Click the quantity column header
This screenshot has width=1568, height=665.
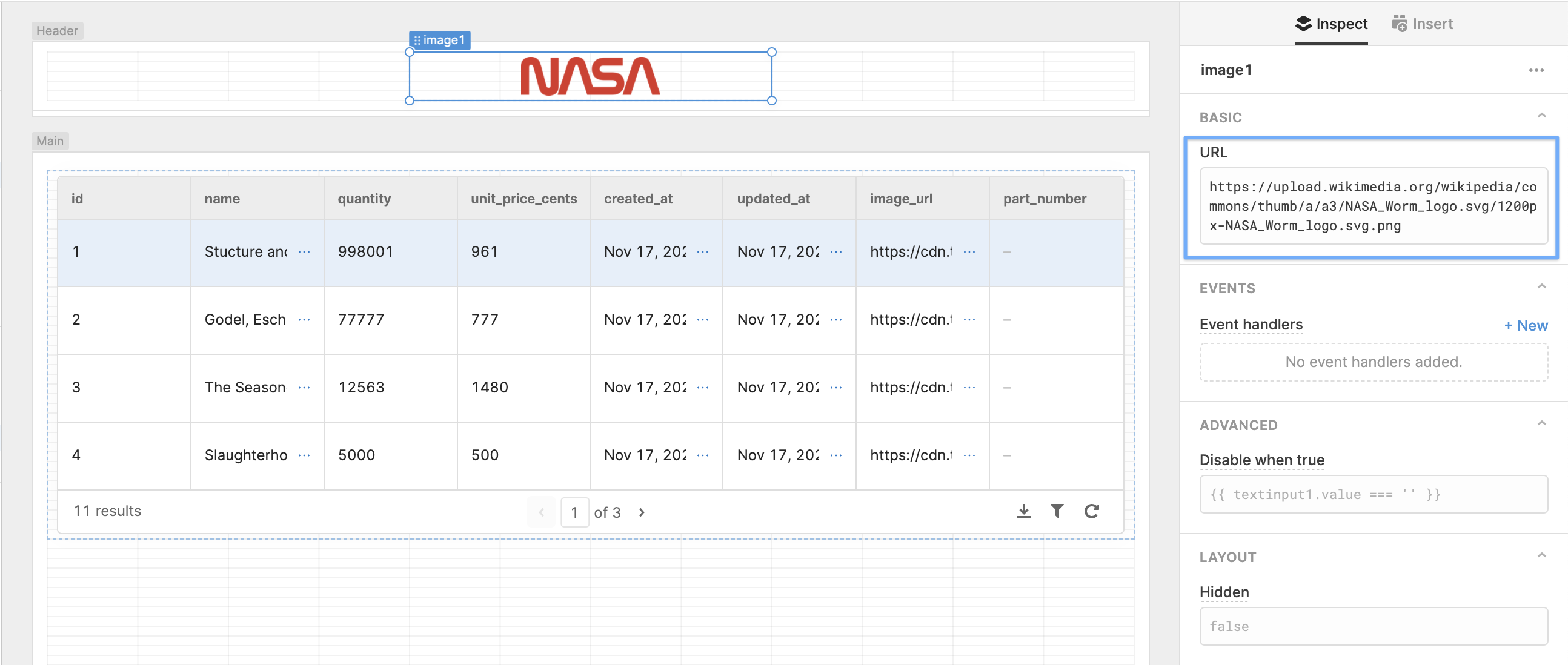coord(364,199)
